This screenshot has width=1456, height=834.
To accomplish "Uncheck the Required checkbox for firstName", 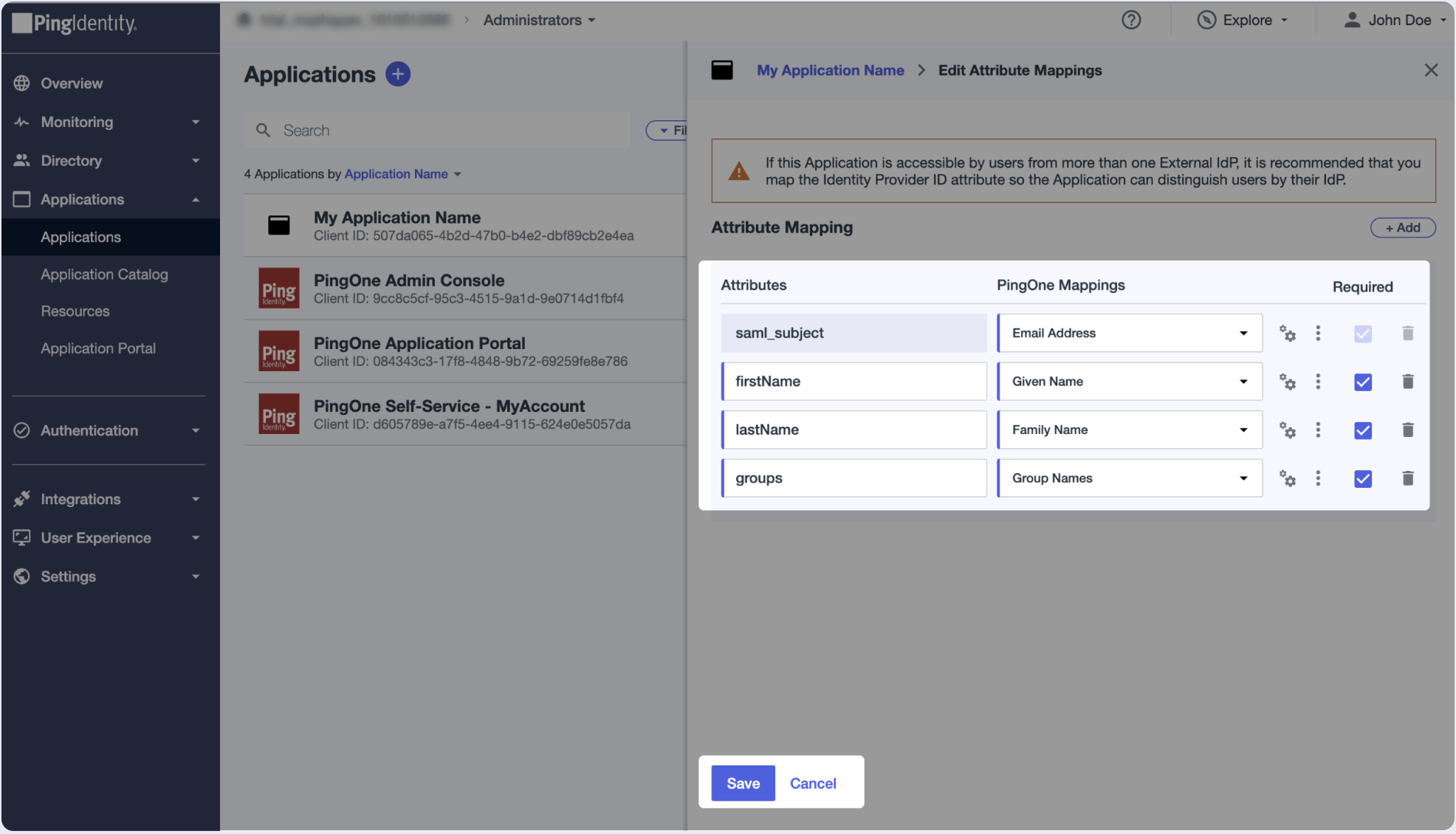I will (x=1363, y=382).
